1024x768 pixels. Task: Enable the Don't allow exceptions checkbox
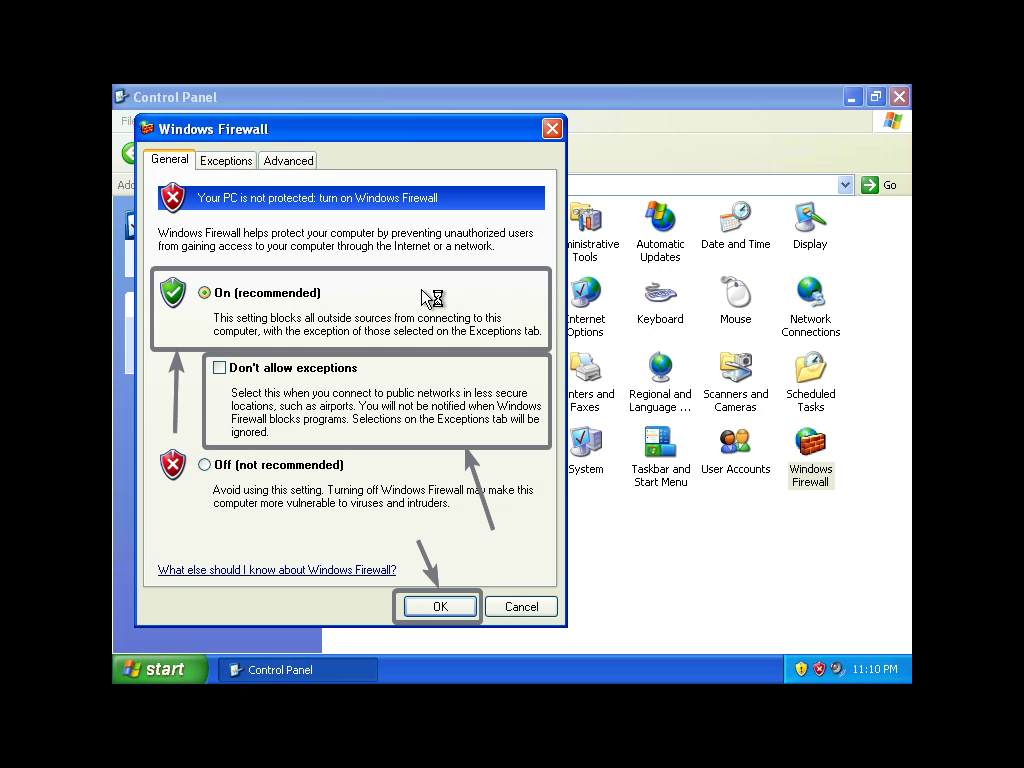click(x=219, y=367)
